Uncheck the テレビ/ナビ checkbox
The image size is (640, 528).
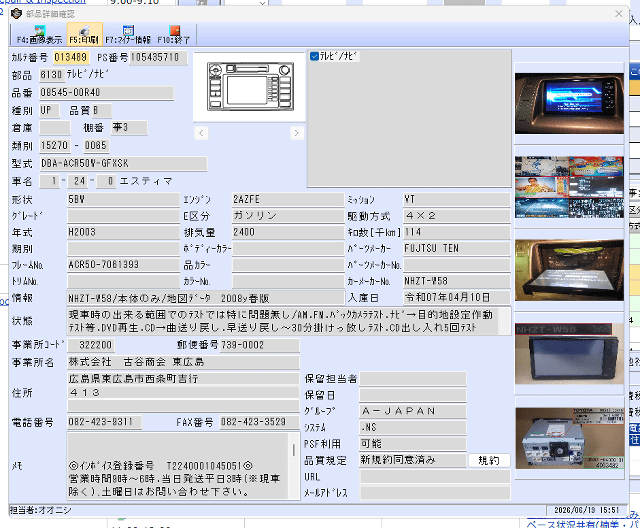click(314, 56)
